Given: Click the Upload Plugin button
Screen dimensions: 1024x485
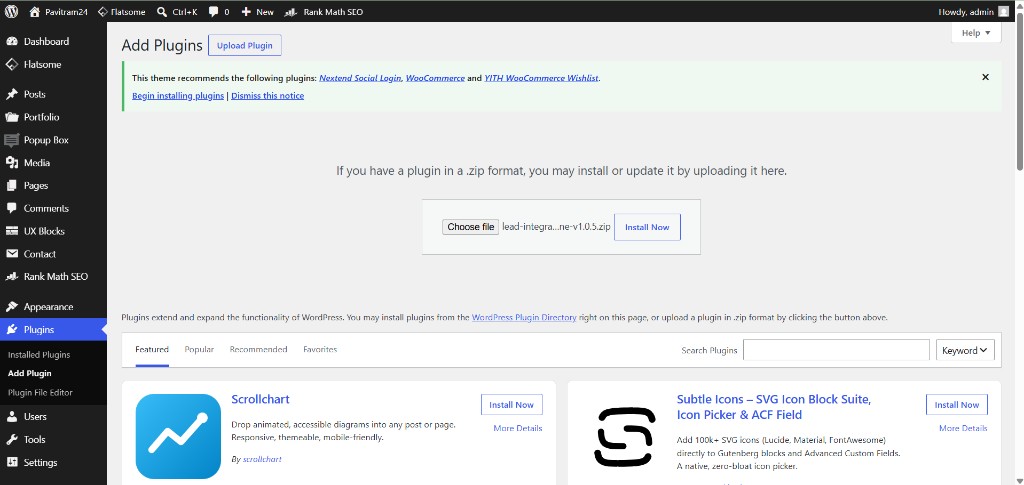Looking at the screenshot, I should point(245,45).
